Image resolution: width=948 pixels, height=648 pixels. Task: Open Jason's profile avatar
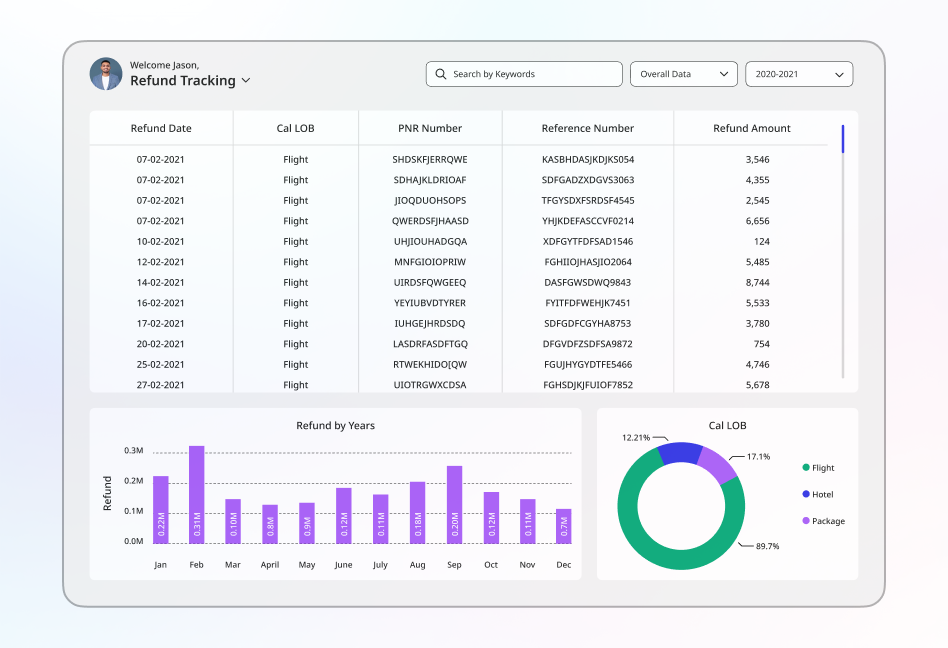tap(106, 74)
